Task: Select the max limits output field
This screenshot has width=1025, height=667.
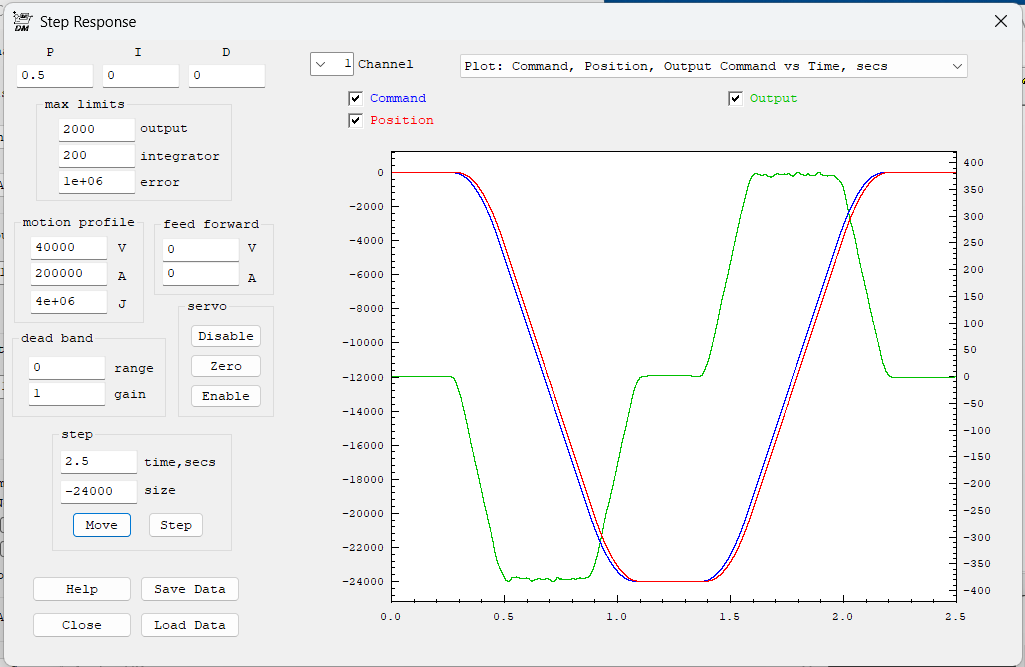Action: pos(96,129)
